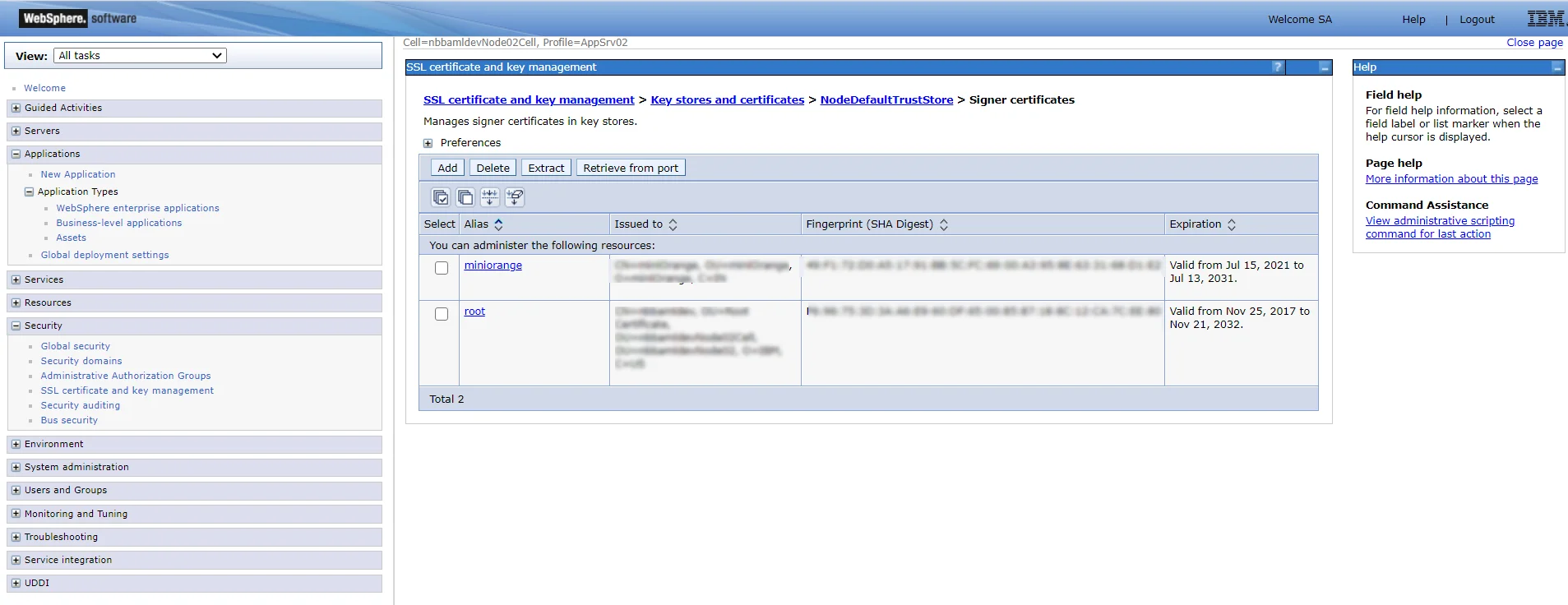Open the View tasks dropdown
This screenshot has width=1568, height=605.
(140, 56)
